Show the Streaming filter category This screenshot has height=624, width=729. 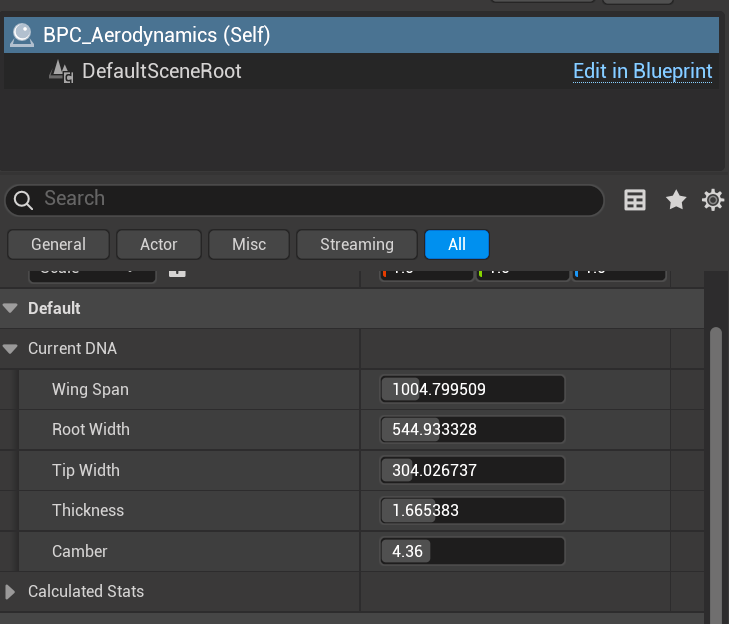pyautogui.click(x=356, y=244)
